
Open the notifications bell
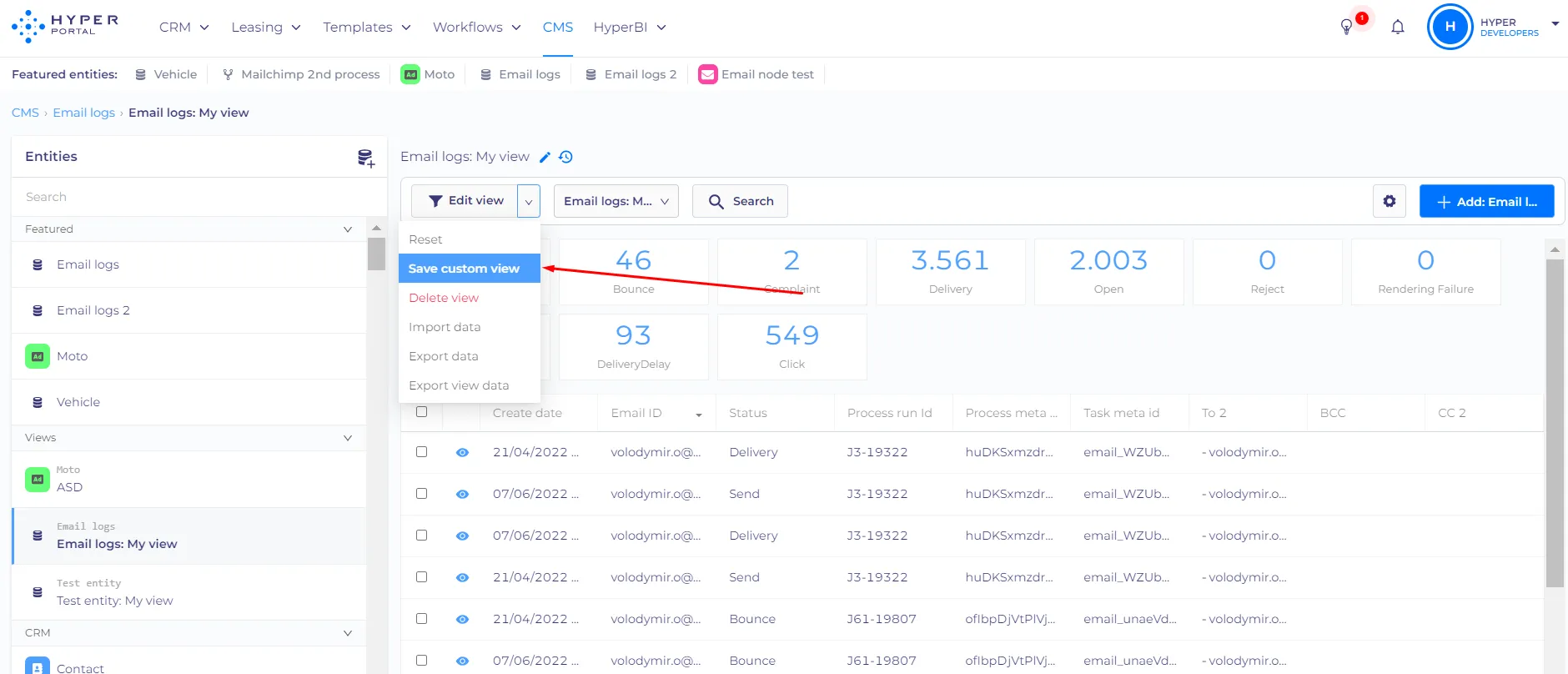pyautogui.click(x=1398, y=27)
